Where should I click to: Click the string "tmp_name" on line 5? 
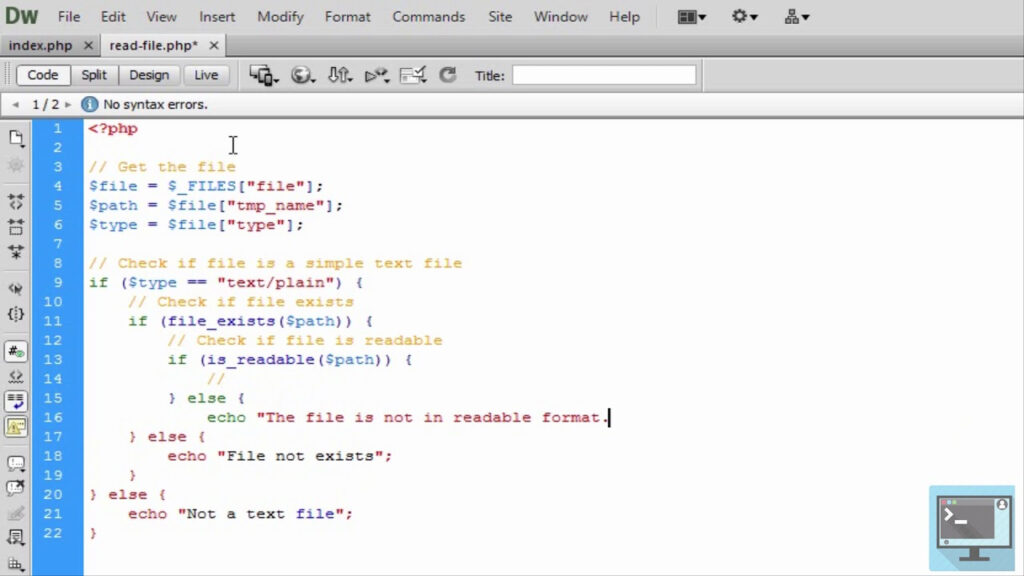point(276,206)
